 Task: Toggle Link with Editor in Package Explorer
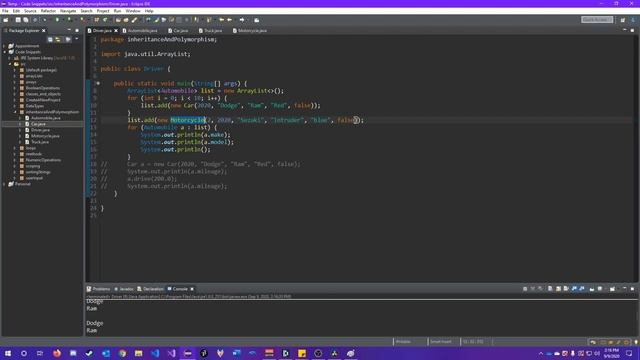pyautogui.click(x=58, y=39)
